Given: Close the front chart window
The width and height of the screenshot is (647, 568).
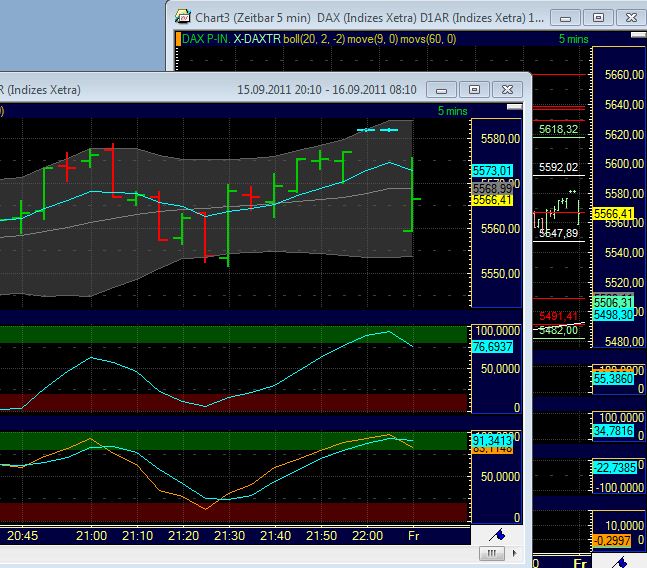Looking at the screenshot, I should tap(507, 90).
